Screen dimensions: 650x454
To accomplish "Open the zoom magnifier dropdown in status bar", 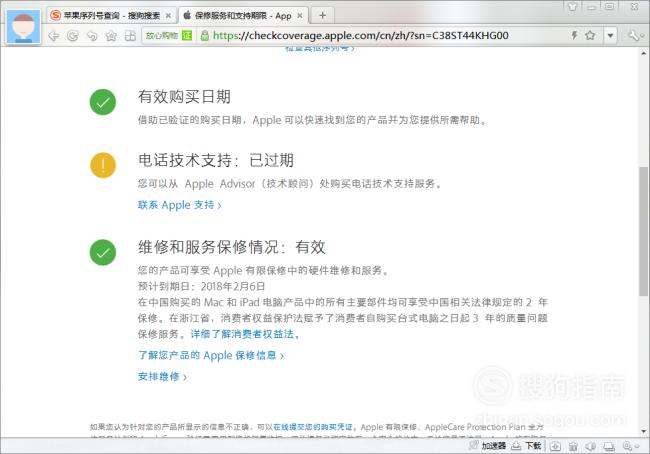I will coord(631,446).
